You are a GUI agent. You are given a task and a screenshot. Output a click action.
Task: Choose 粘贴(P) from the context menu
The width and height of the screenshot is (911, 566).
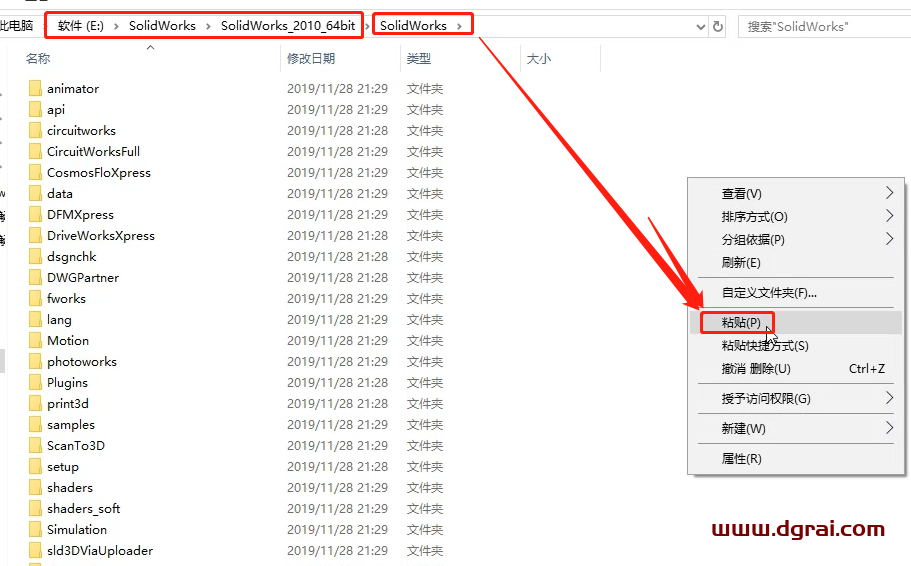point(795,323)
